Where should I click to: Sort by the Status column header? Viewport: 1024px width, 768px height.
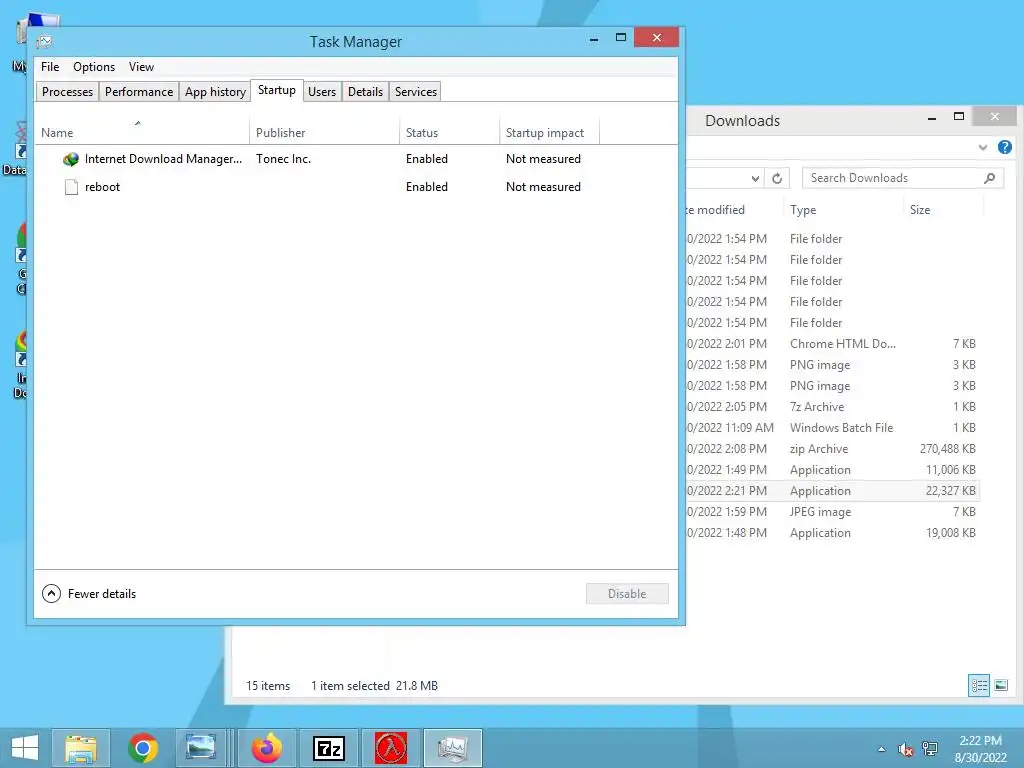(x=449, y=132)
